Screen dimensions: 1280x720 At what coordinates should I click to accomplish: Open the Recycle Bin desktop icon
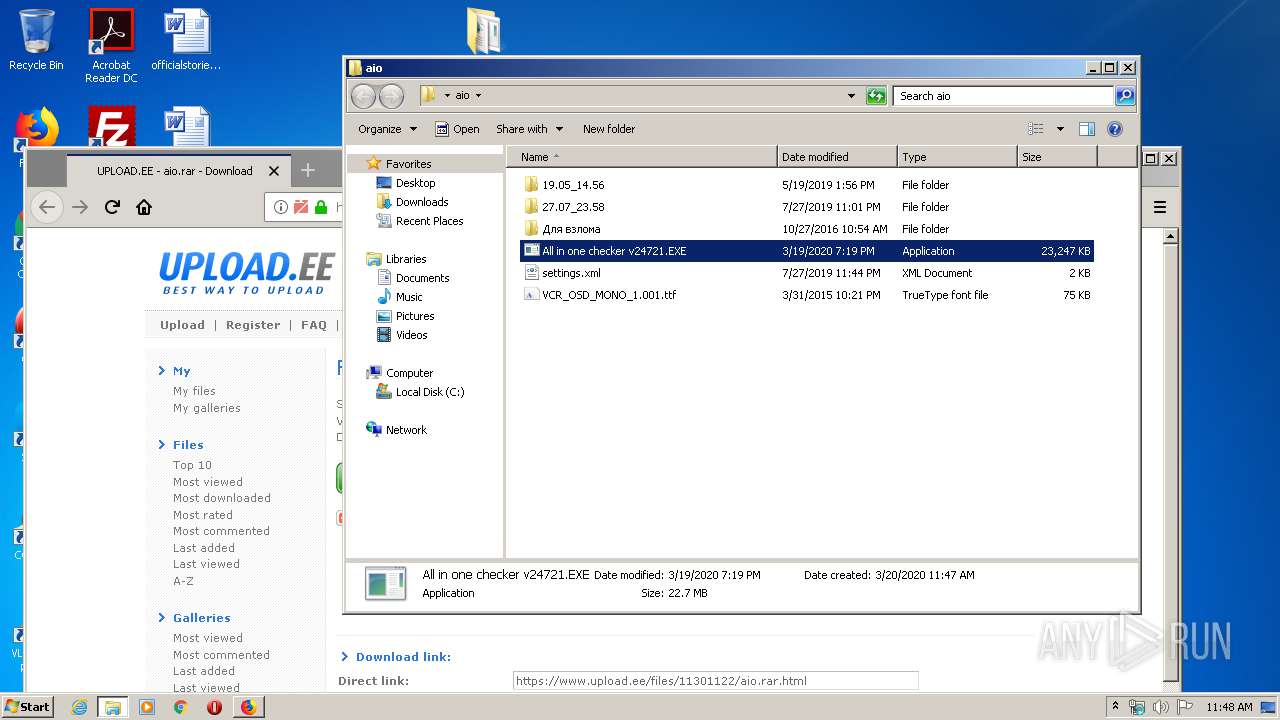36,40
